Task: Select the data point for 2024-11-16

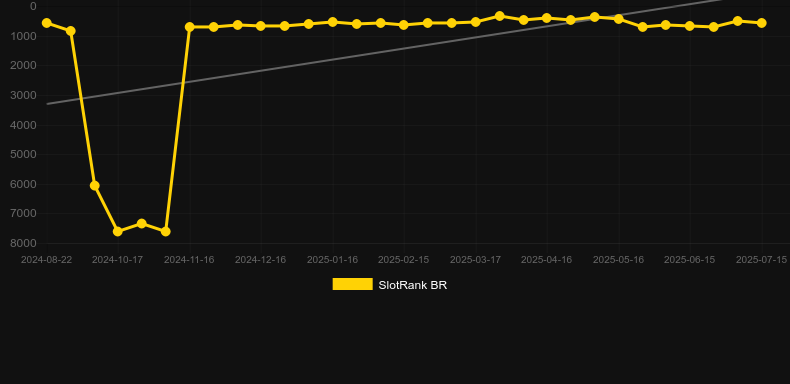Action: (x=189, y=27)
